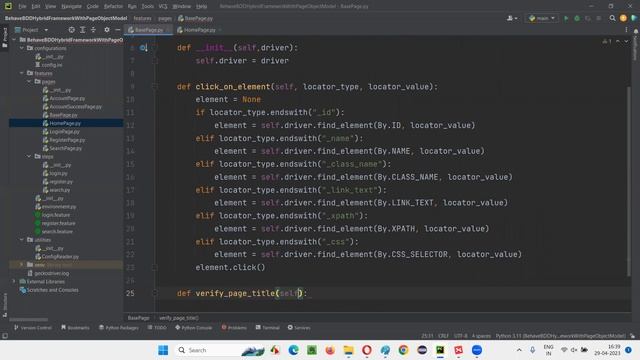This screenshot has height=360, width=640.
Task: Open editor tabs more options icon
Action: click(627, 30)
